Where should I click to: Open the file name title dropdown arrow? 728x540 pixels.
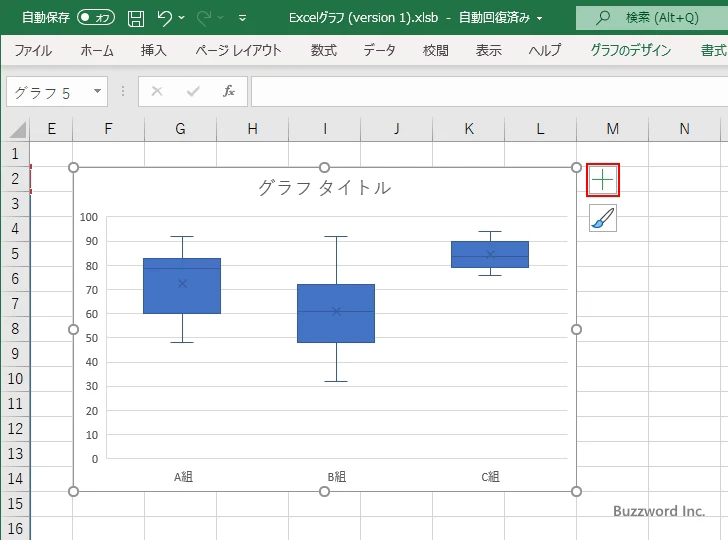pos(540,18)
